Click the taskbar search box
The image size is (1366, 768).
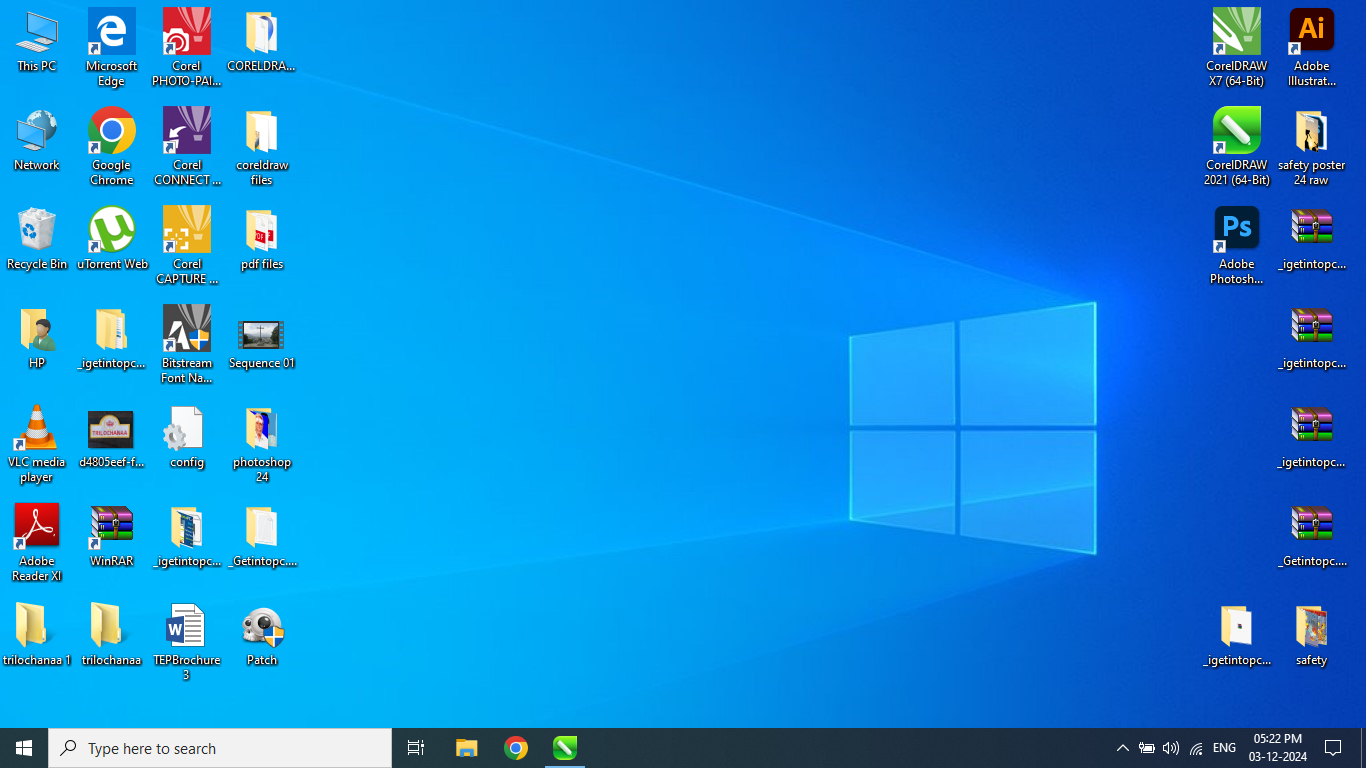click(x=220, y=748)
